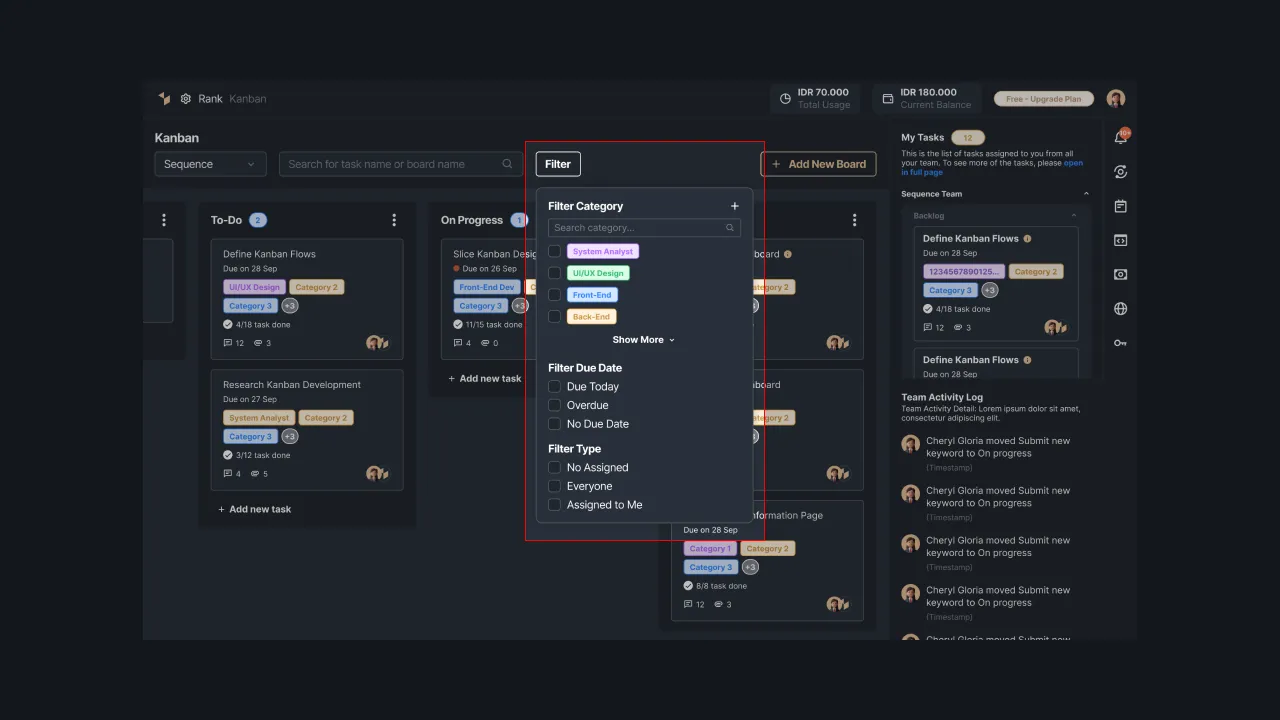Collapse the Sequence Team section

pyautogui.click(x=1086, y=194)
